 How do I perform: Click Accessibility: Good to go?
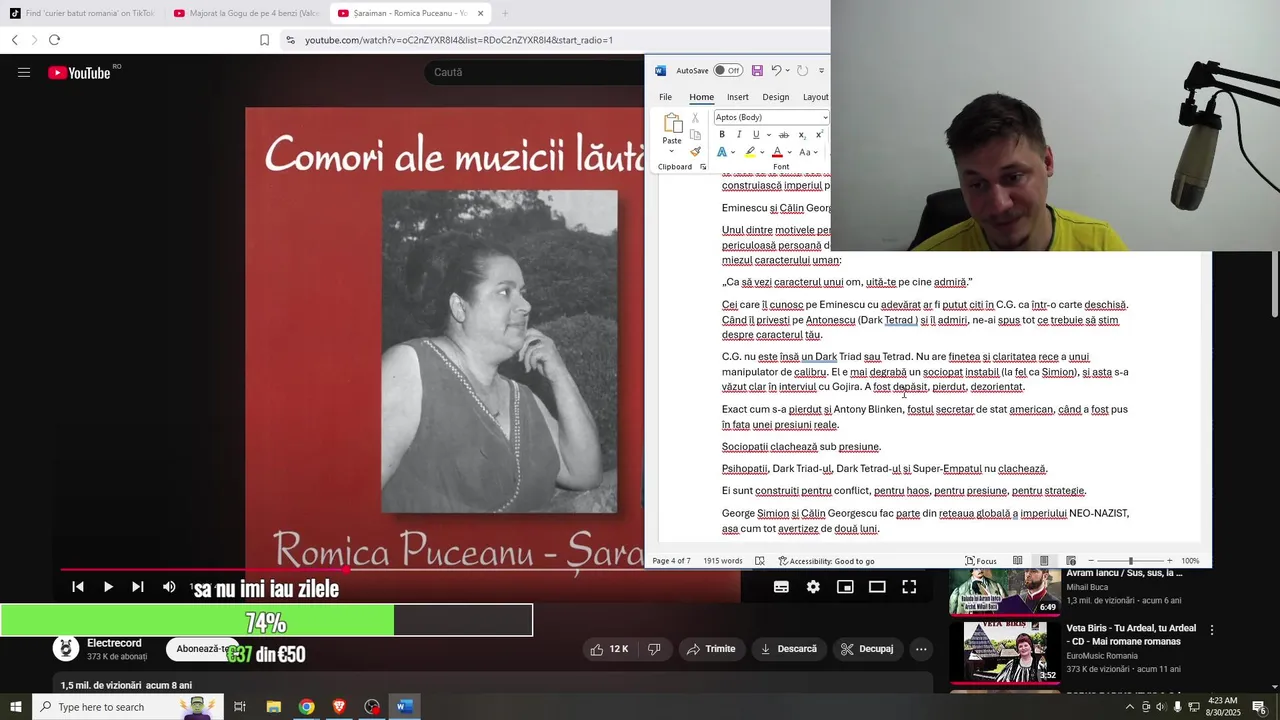point(826,561)
